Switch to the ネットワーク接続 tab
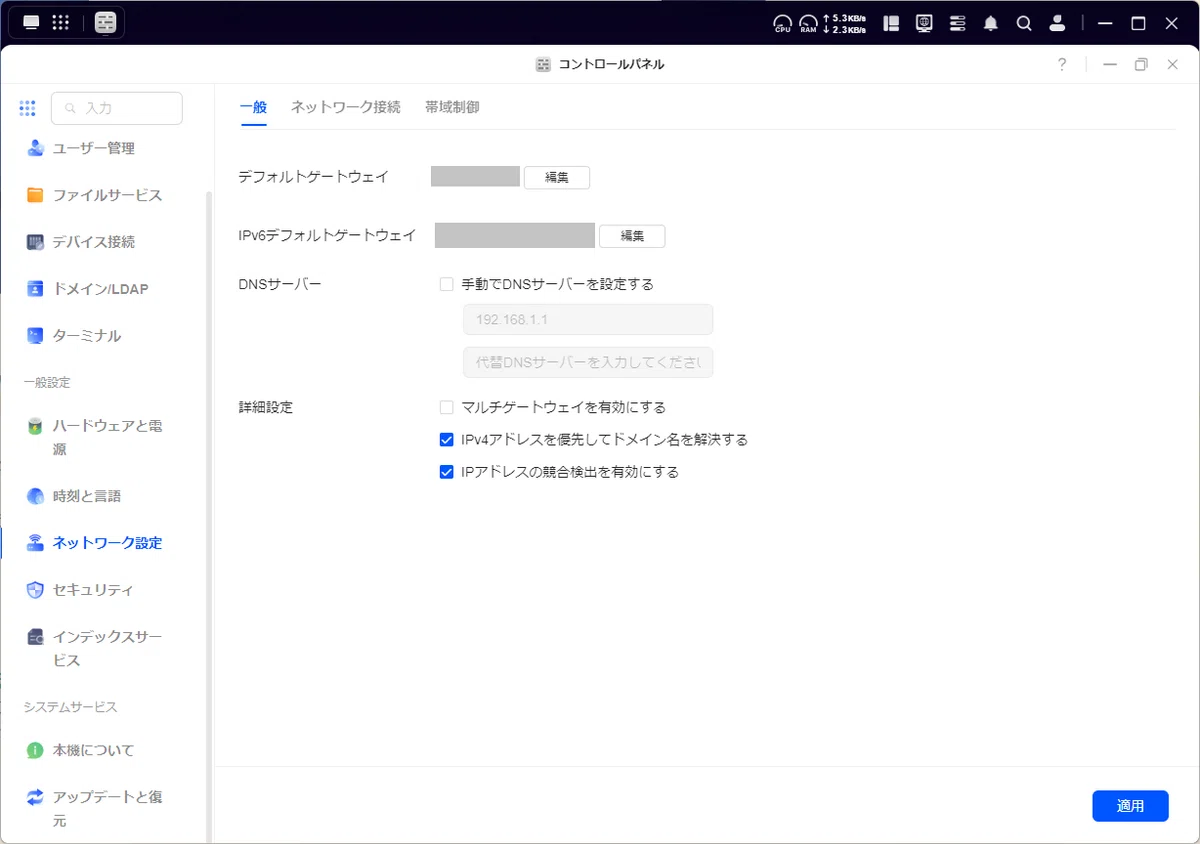The height and width of the screenshot is (844, 1200). pyautogui.click(x=346, y=107)
